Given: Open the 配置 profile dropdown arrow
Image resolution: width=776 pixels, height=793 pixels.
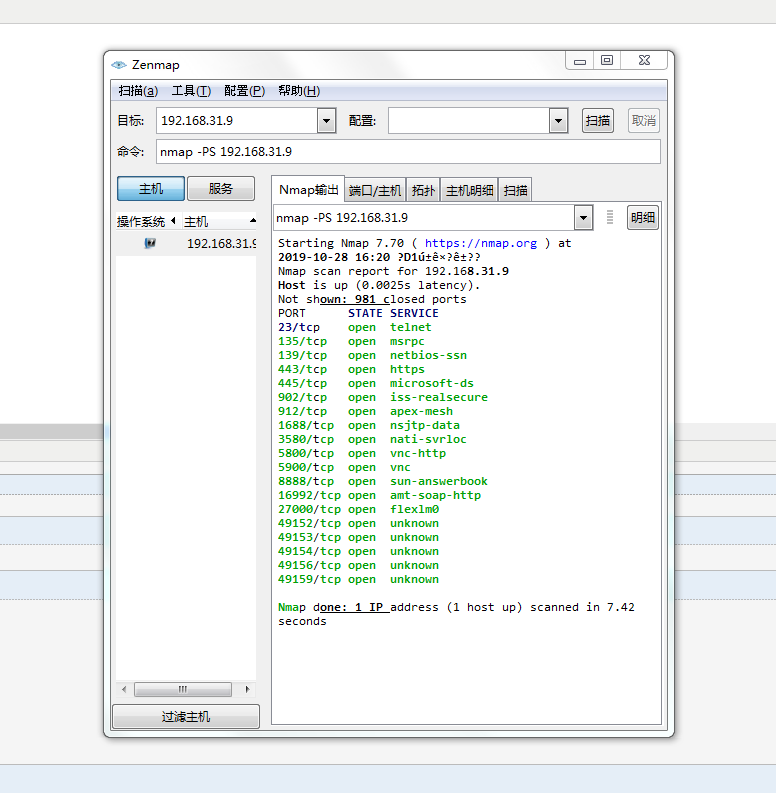Looking at the screenshot, I should [558, 121].
